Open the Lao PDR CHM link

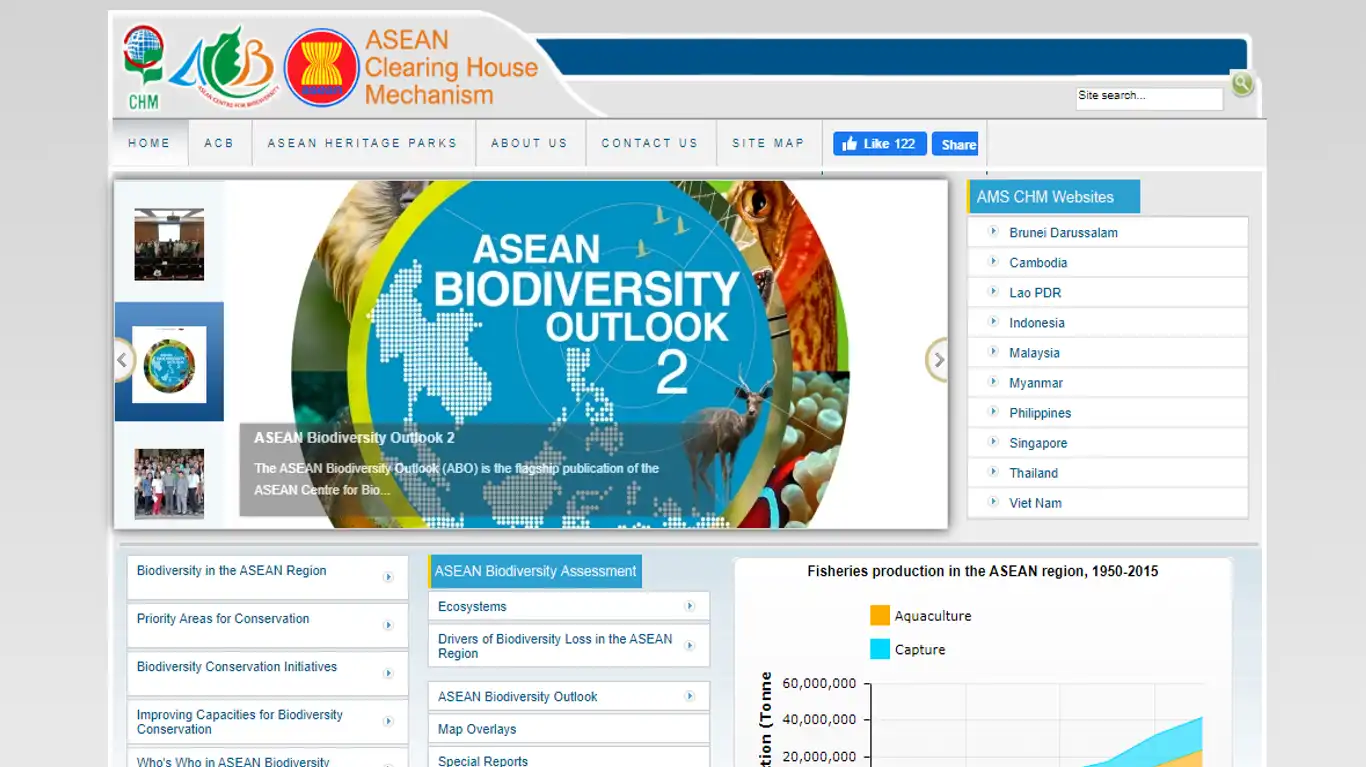pos(1035,293)
